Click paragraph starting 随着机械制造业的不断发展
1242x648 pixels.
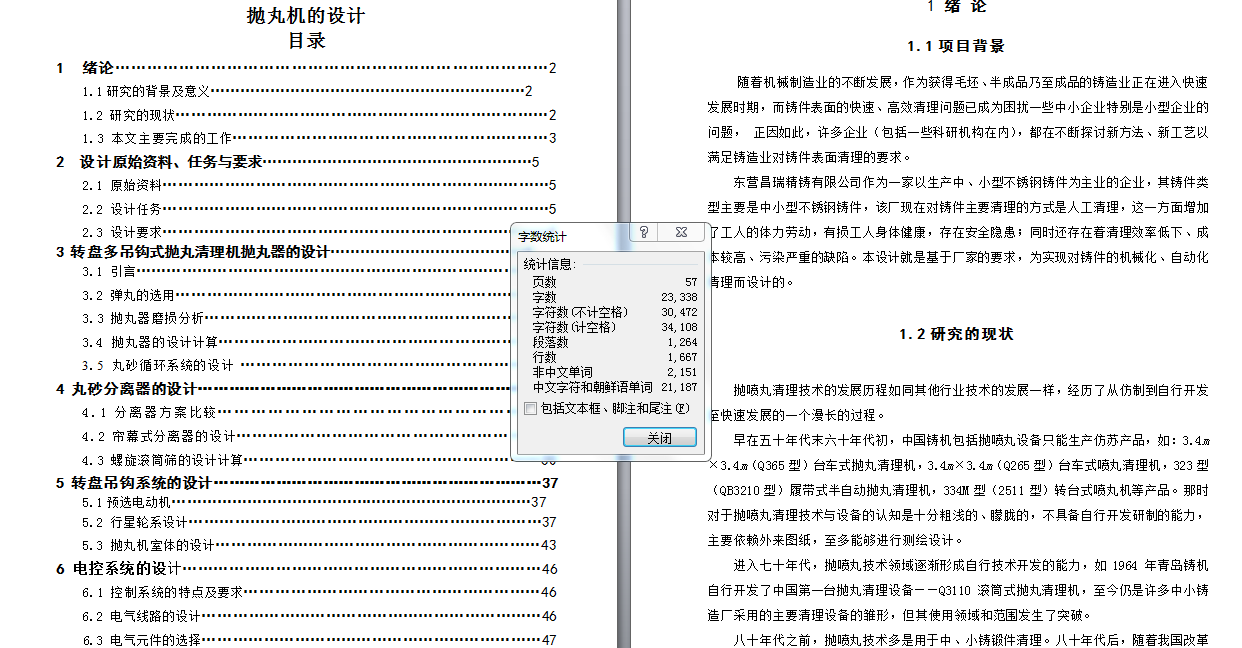[958, 119]
